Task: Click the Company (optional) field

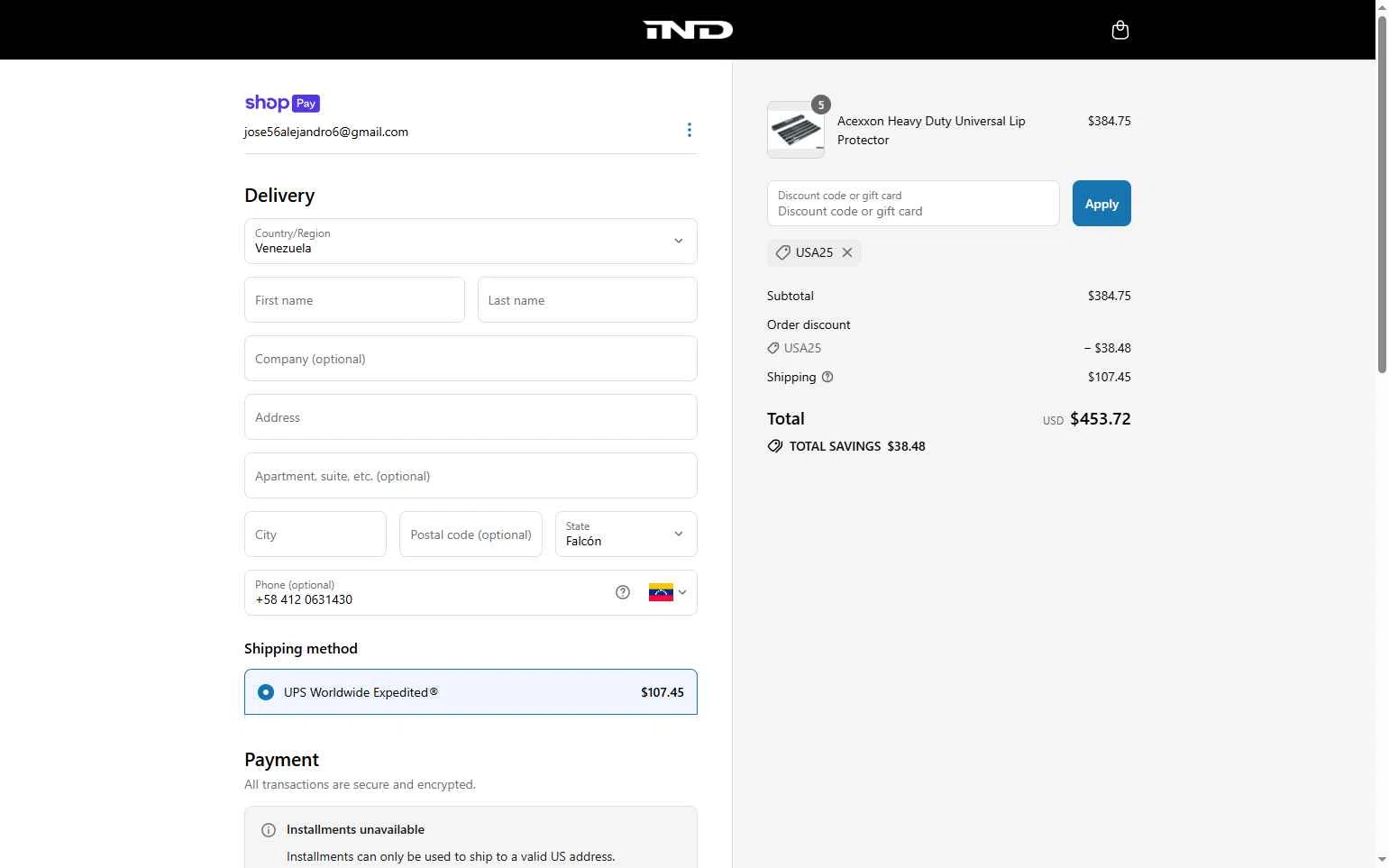Action: 471,358
